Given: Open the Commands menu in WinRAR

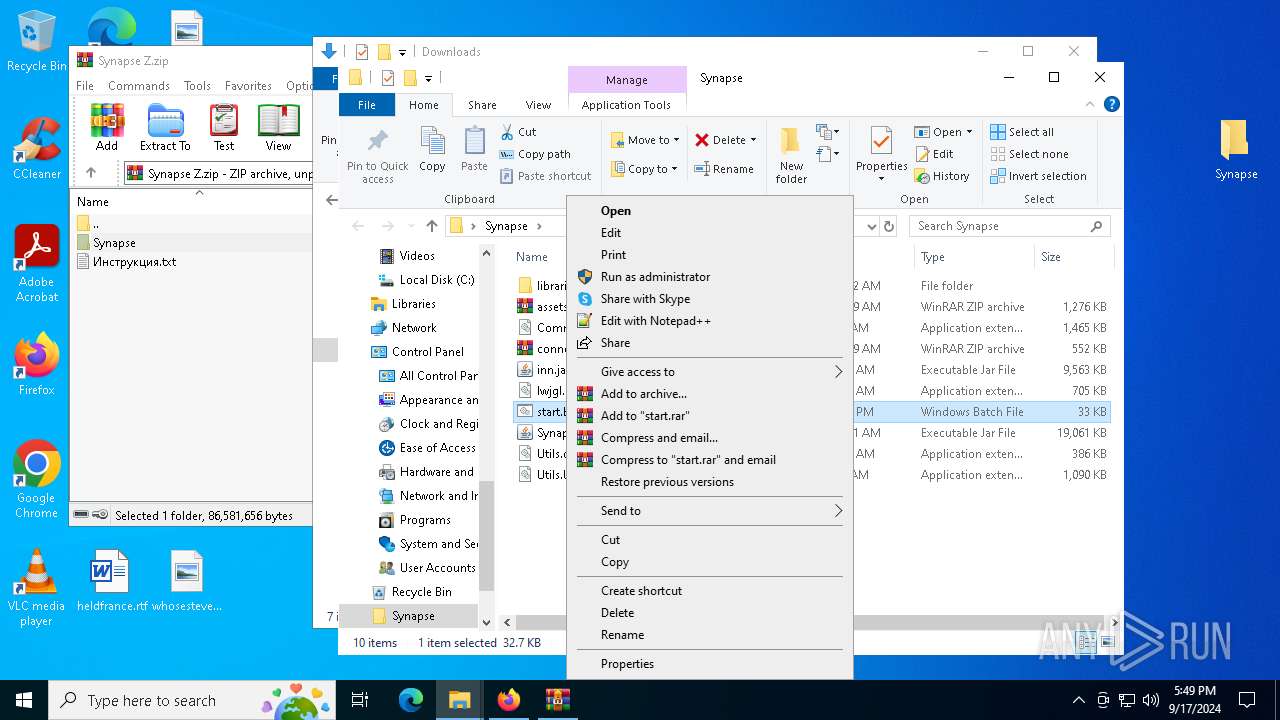Looking at the screenshot, I should click(139, 86).
